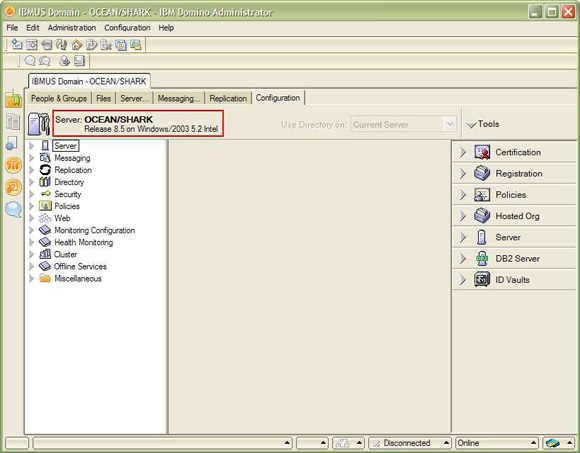Switch to the People & Groups tab

pyautogui.click(x=59, y=98)
